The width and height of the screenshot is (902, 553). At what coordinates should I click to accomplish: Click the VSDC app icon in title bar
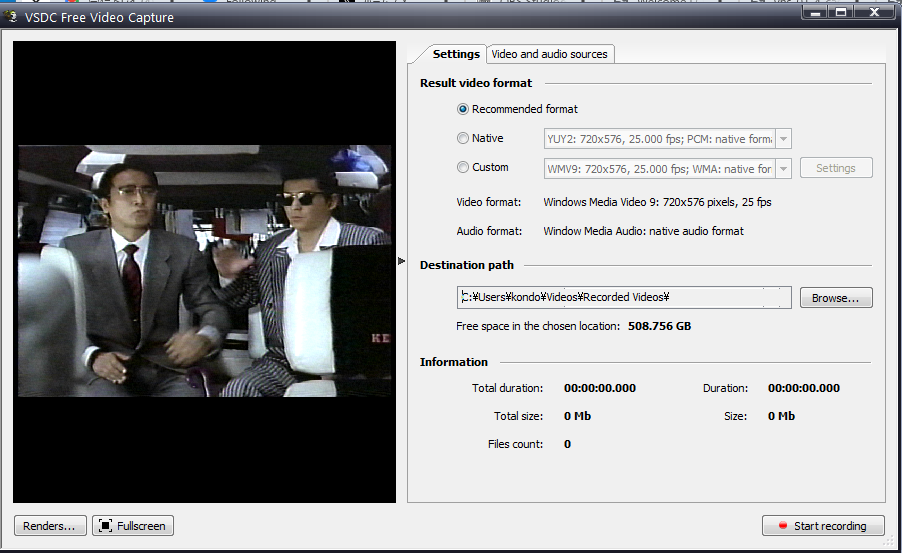click(12, 17)
